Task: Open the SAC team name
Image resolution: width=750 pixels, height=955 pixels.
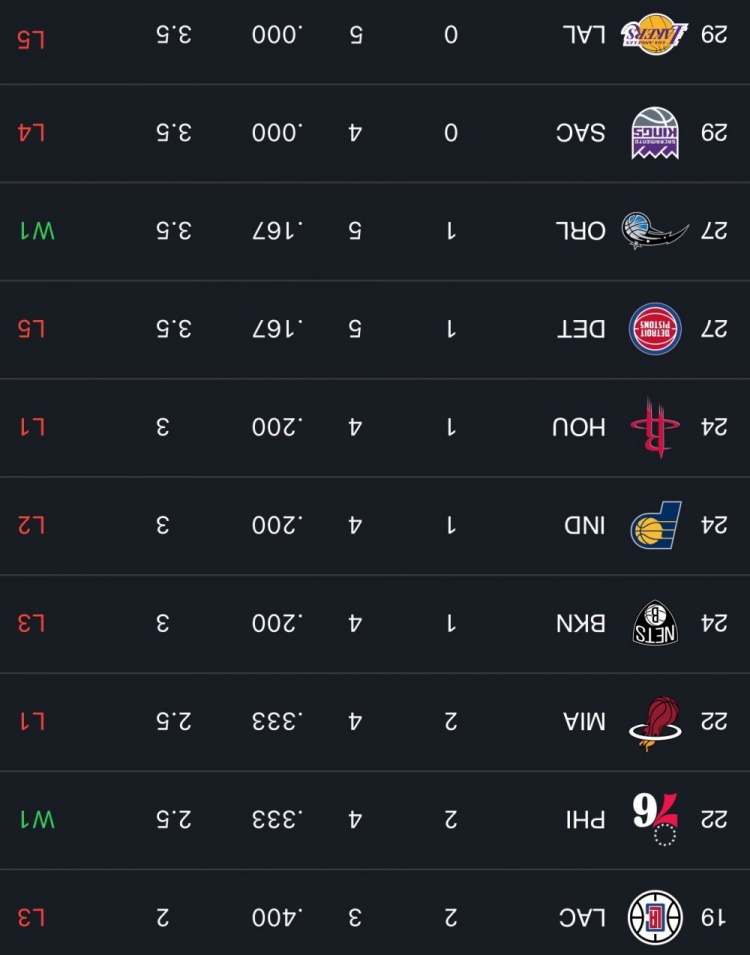Action: 580,133
